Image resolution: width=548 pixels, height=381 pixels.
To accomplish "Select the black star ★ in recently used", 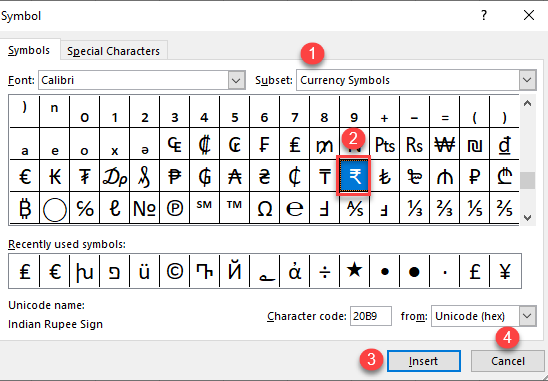I will click(354, 271).
